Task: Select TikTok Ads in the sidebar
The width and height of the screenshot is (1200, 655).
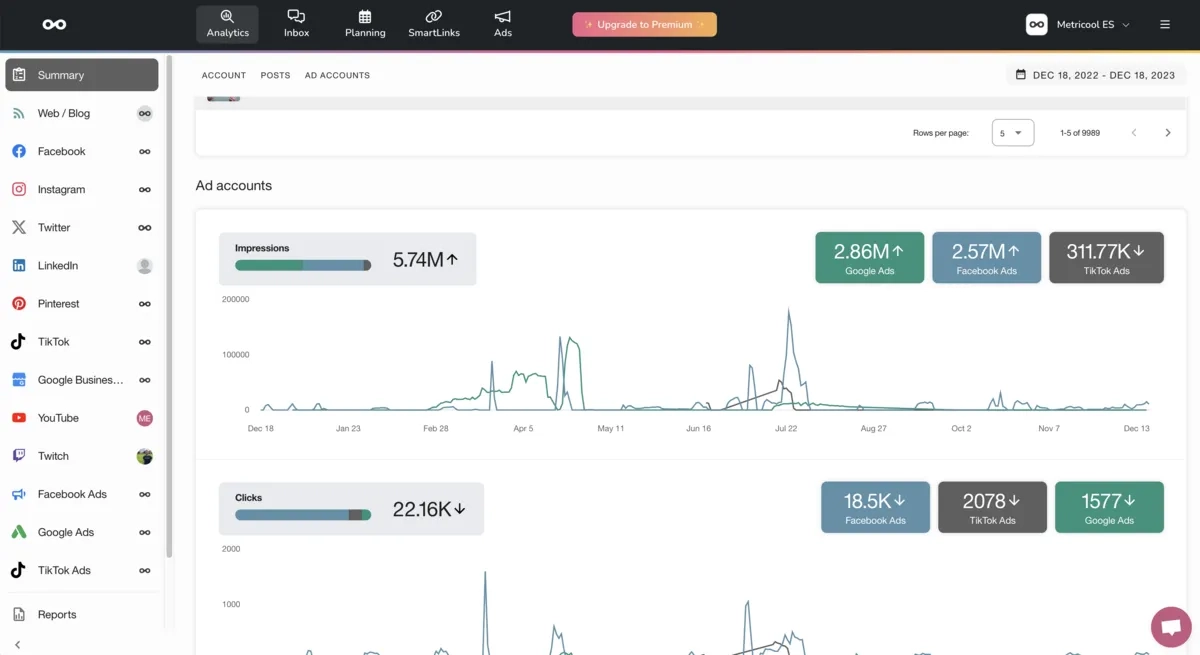Action: click(82, 570)
